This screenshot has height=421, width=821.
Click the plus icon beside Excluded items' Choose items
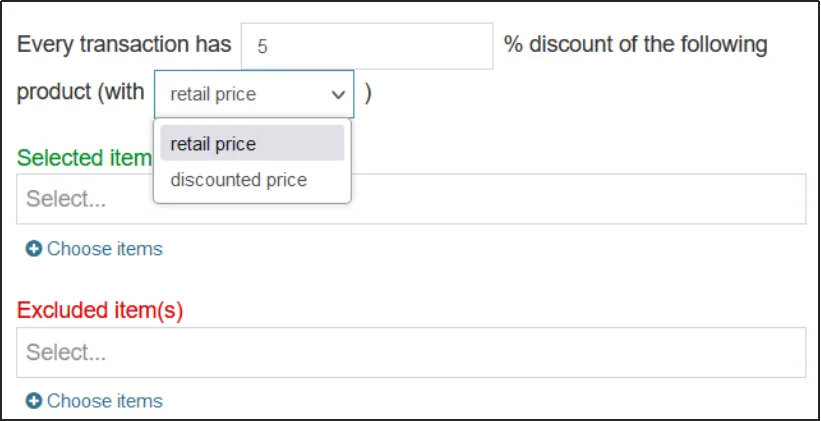pyautogui.click(x=34, y=401)
